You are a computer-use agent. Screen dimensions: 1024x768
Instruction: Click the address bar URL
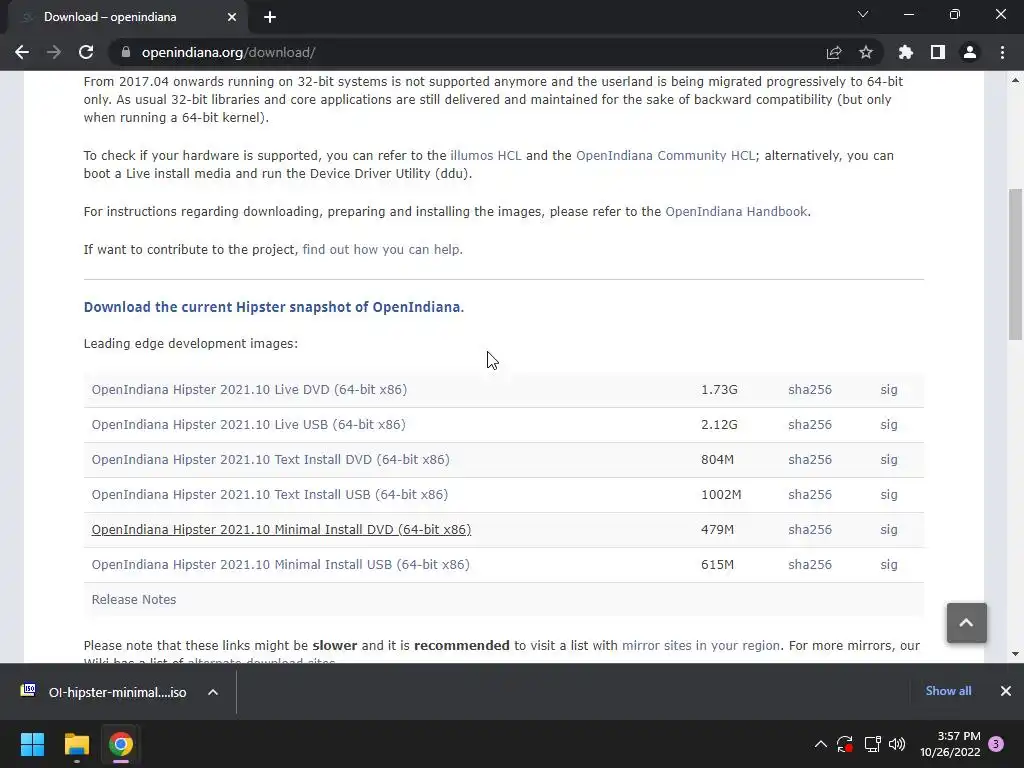coord(229,52)
